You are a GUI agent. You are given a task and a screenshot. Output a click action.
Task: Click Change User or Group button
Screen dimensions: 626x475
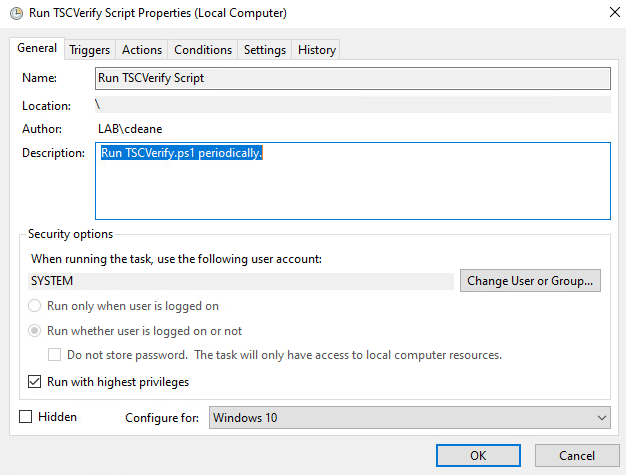(530, 281)
